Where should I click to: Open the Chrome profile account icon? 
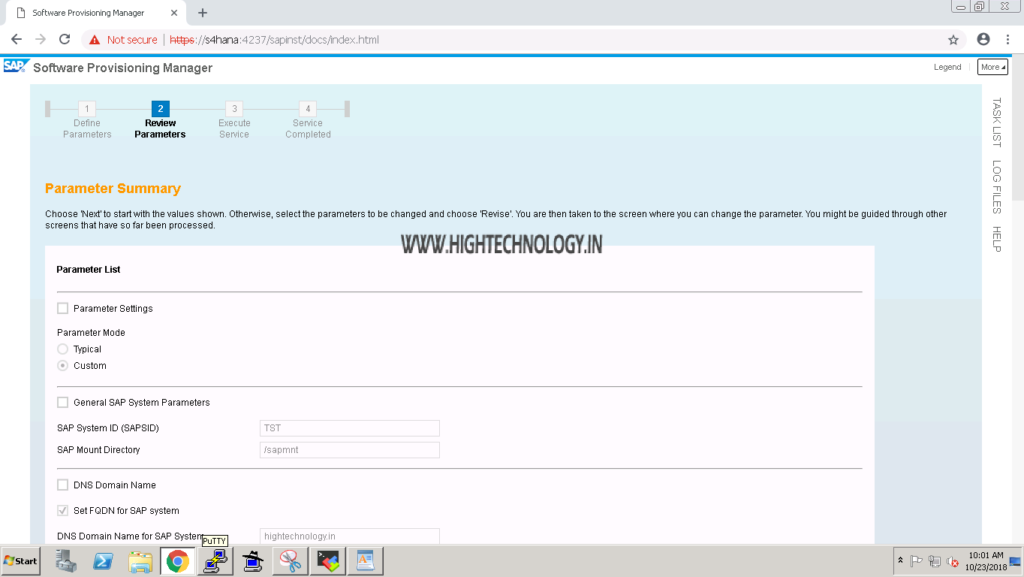pos(983,40)
